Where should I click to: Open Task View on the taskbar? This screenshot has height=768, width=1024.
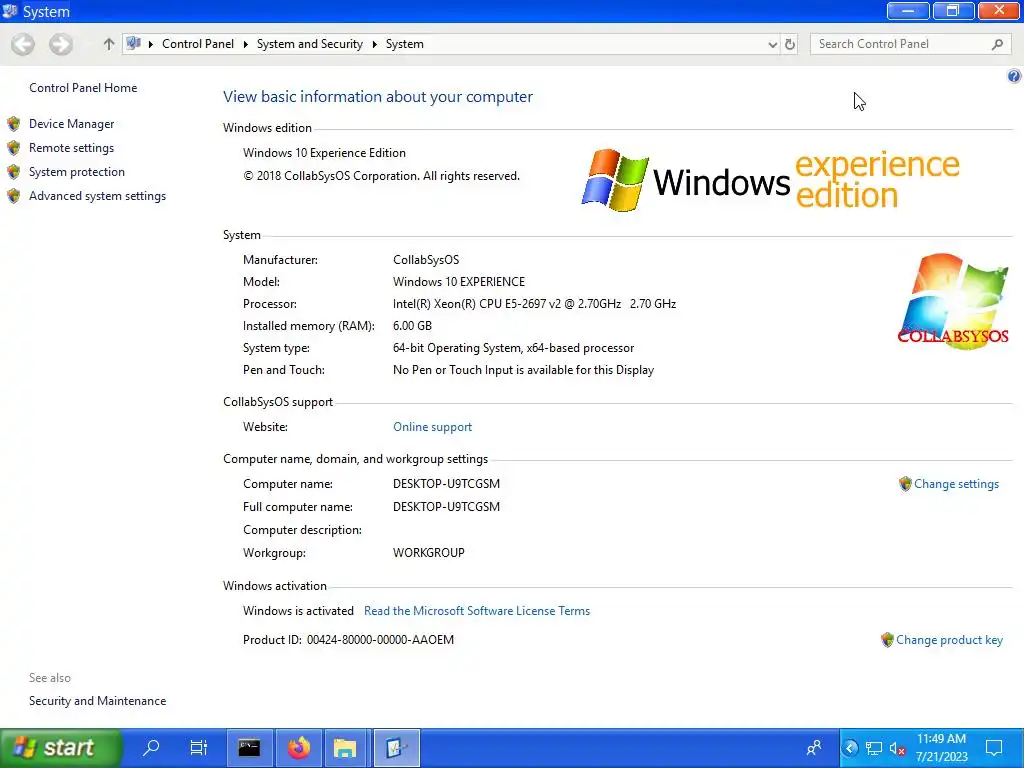click(x=199, y=747)
